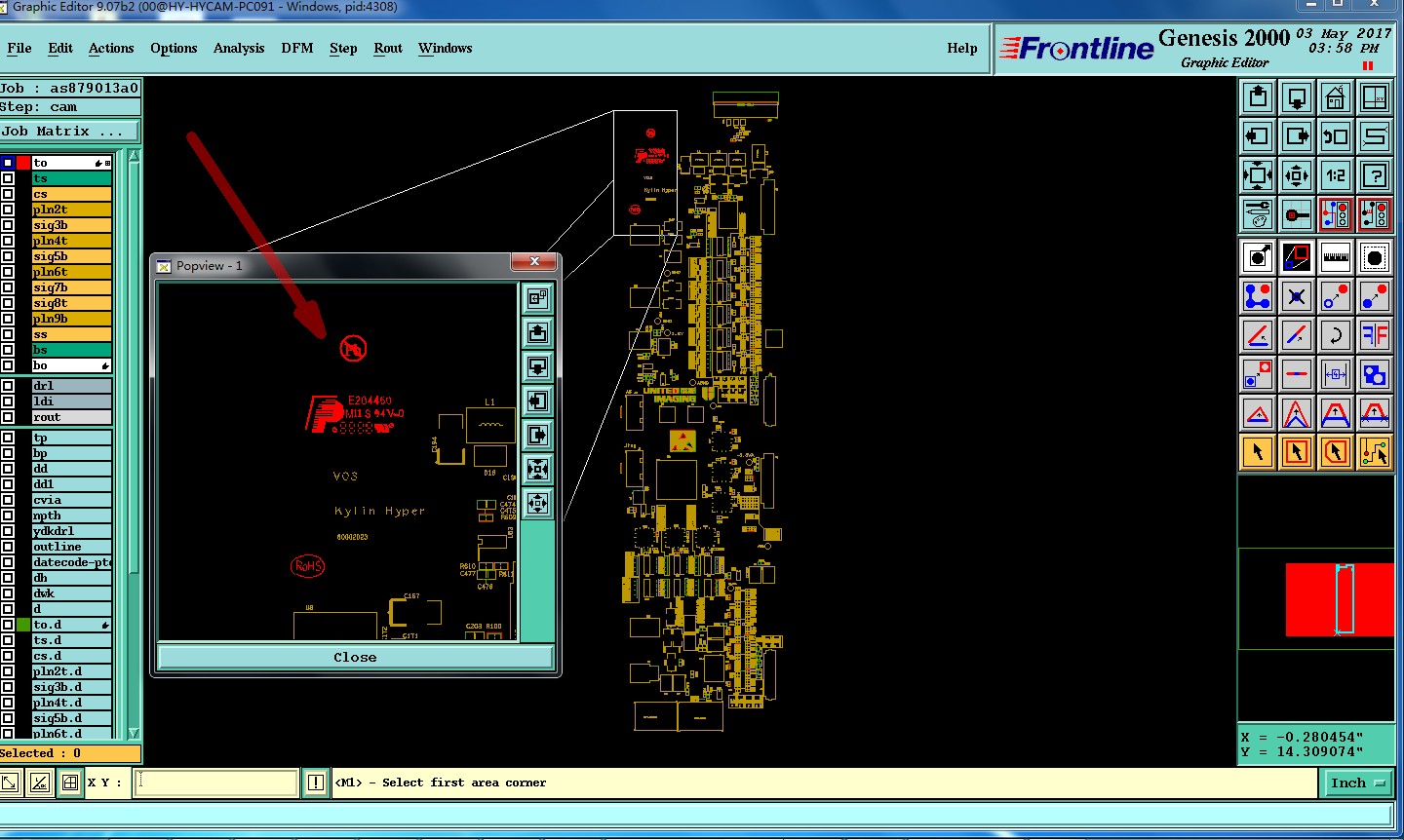Viewport: 1404px width, 840px height.
Task: Click the Job Matrix button
Action: (69, 132)
